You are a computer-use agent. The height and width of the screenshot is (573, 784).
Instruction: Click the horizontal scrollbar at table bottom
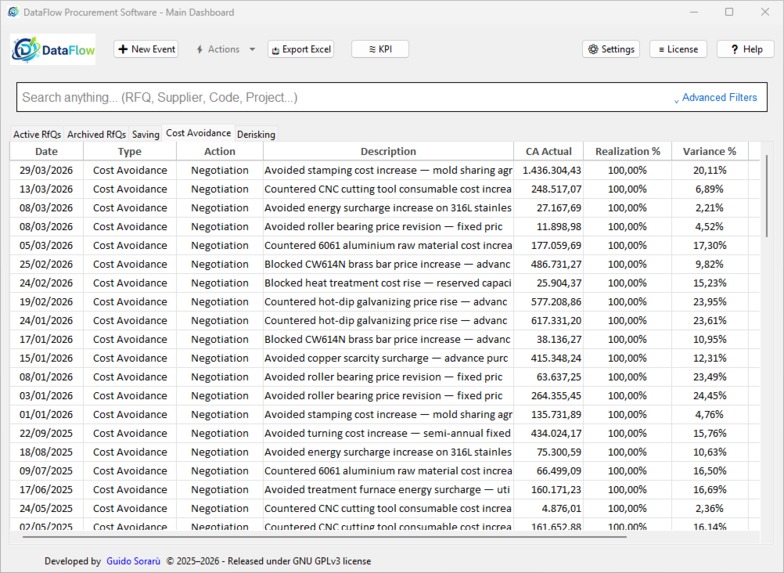coord(324,537)
